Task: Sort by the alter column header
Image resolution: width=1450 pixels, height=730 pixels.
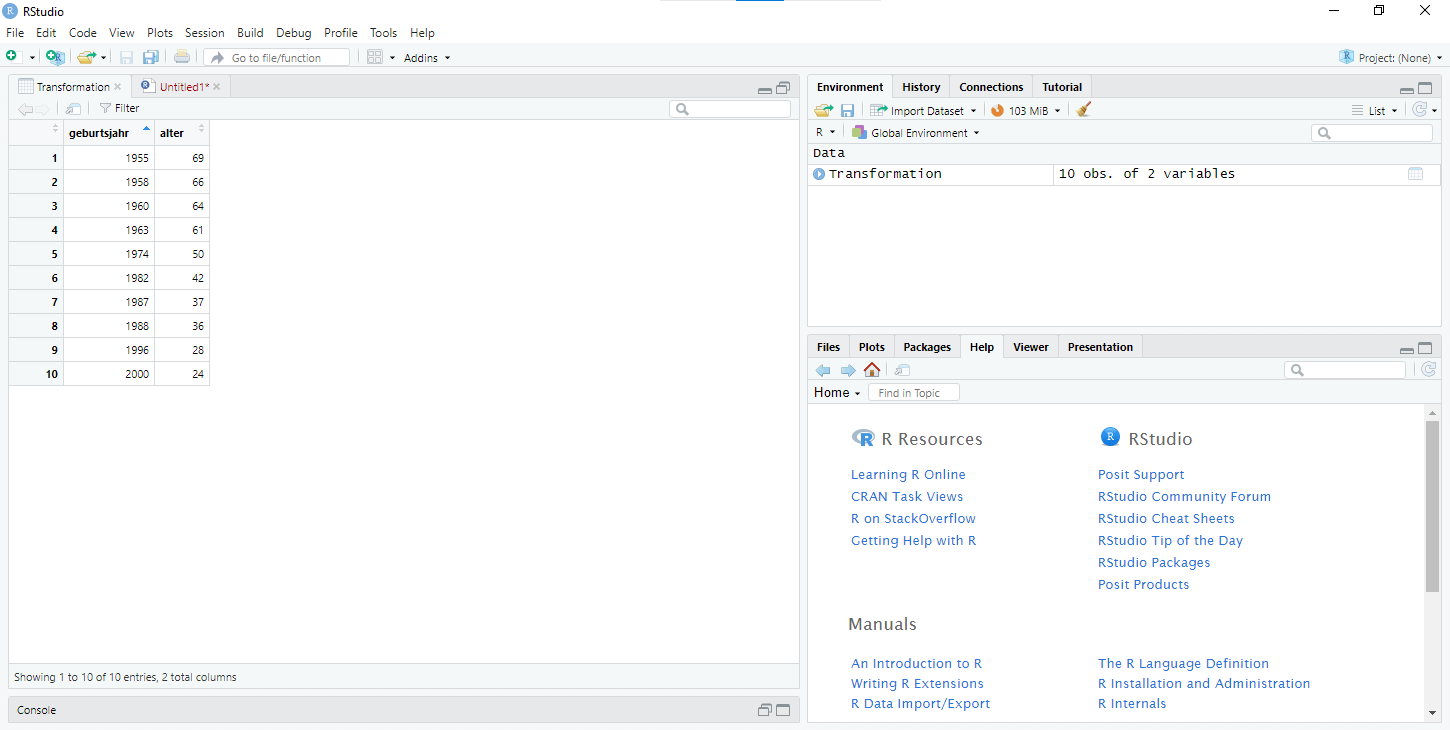Action: click(182, 133)
